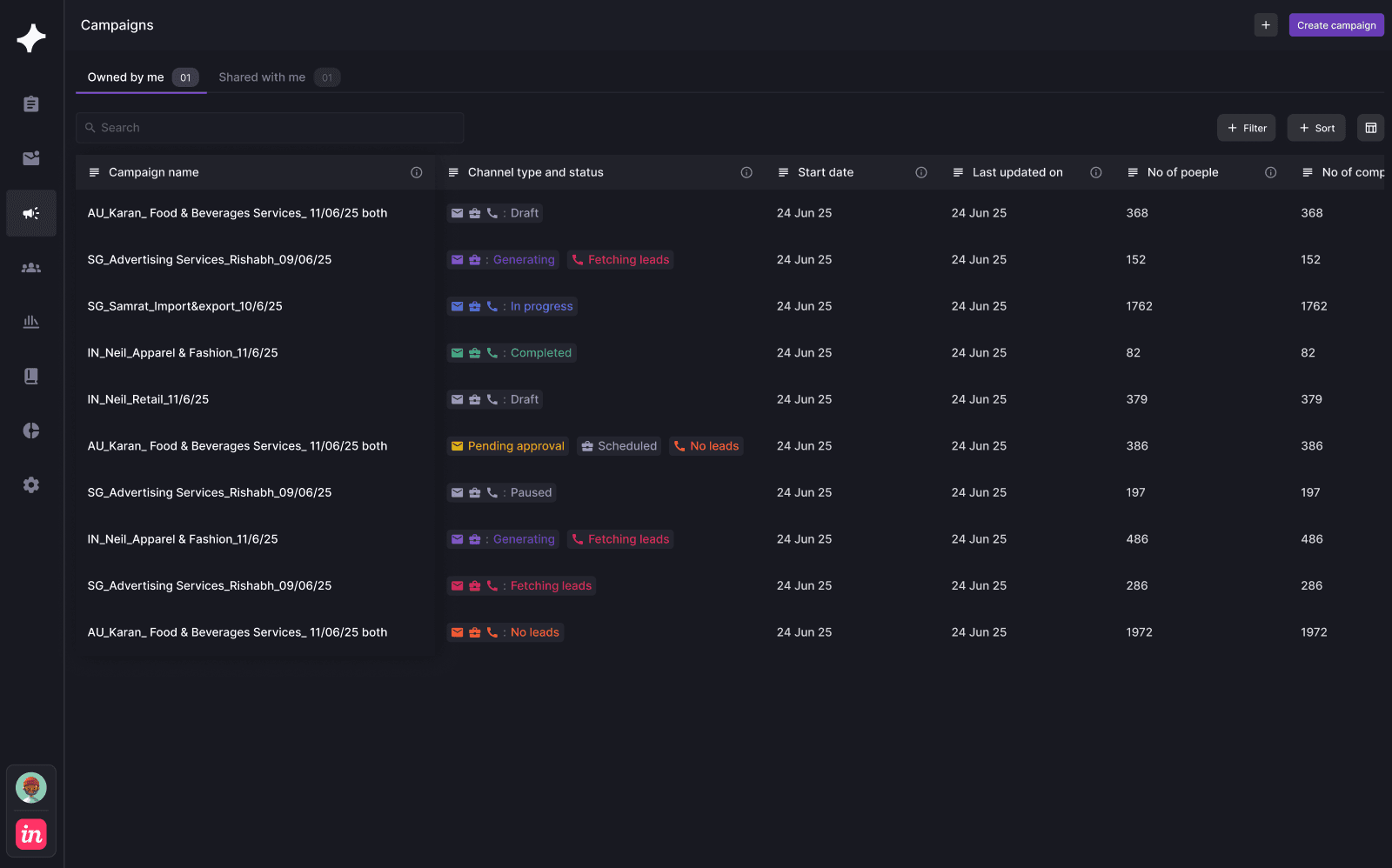Image resolution: width=1392 pixels, height=868 pixels.
Task: Open the bar chart analytics sidebar icon
Action: click(31, 322)
